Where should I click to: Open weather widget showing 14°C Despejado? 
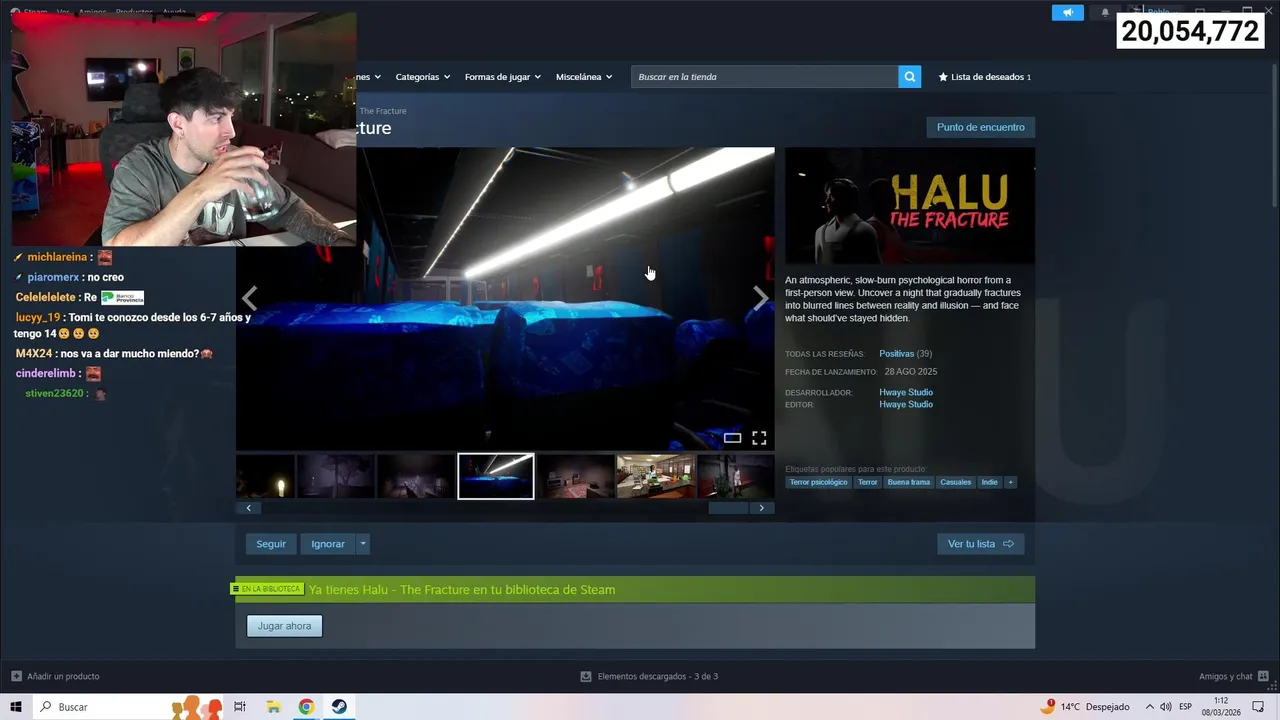[x=1085, y=707]
